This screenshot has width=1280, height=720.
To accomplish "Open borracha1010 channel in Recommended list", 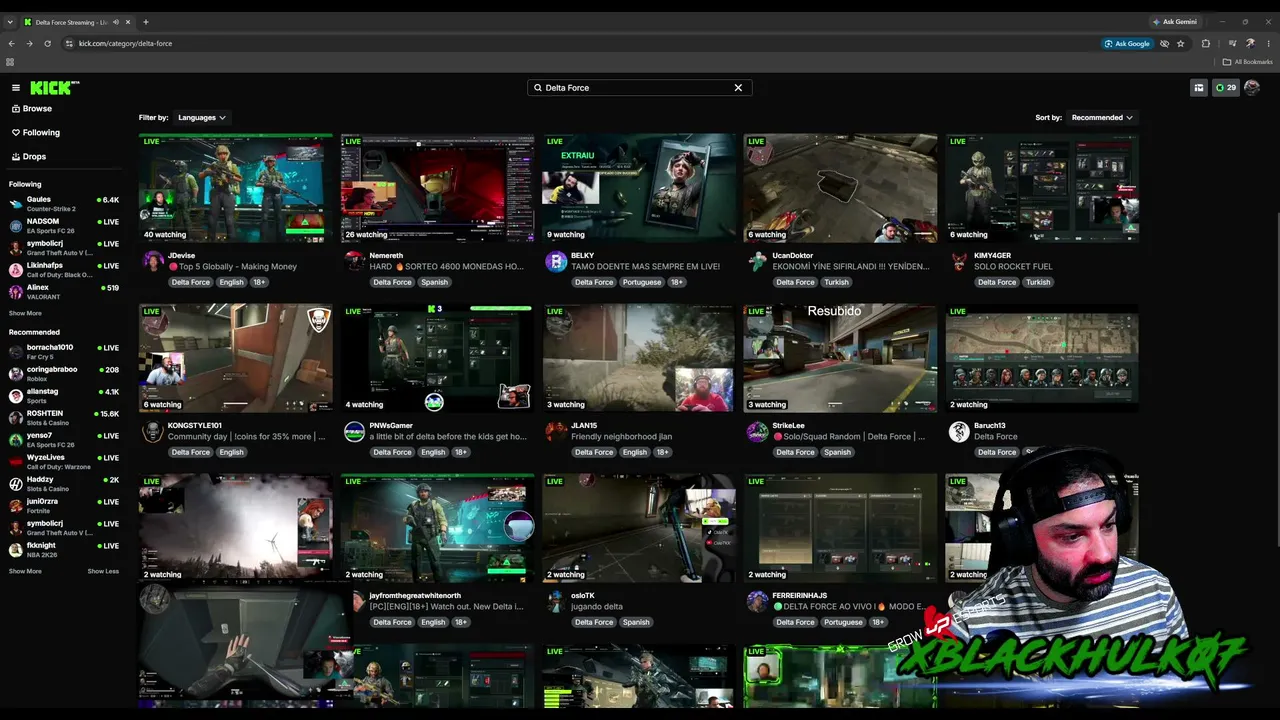I will pyautogui.click(x=64, y=352).
